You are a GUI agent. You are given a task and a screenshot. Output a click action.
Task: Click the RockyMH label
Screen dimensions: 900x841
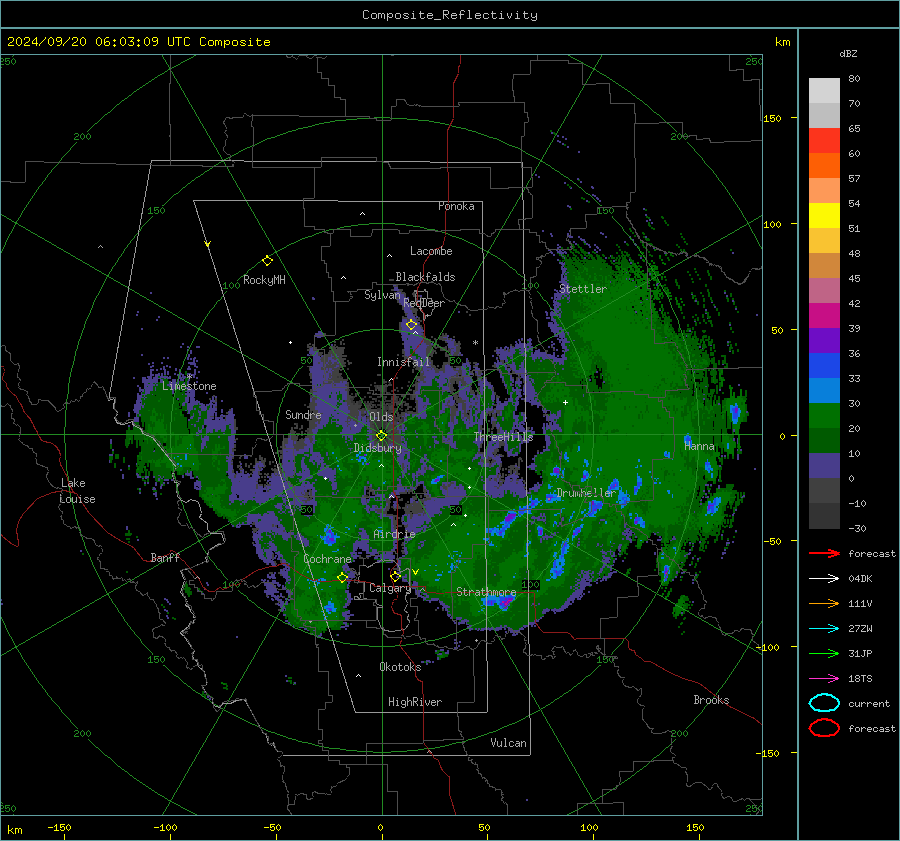[264, 280]
